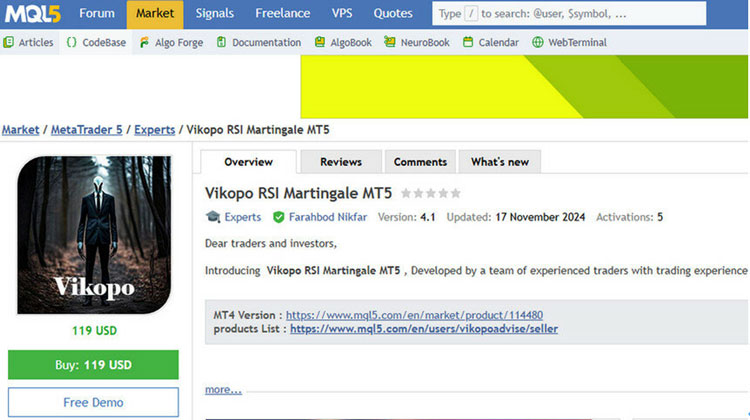The width and height of the screenshot is (750, 420).
Task: Click the MQL5 logo
Action: coord(33,14)
